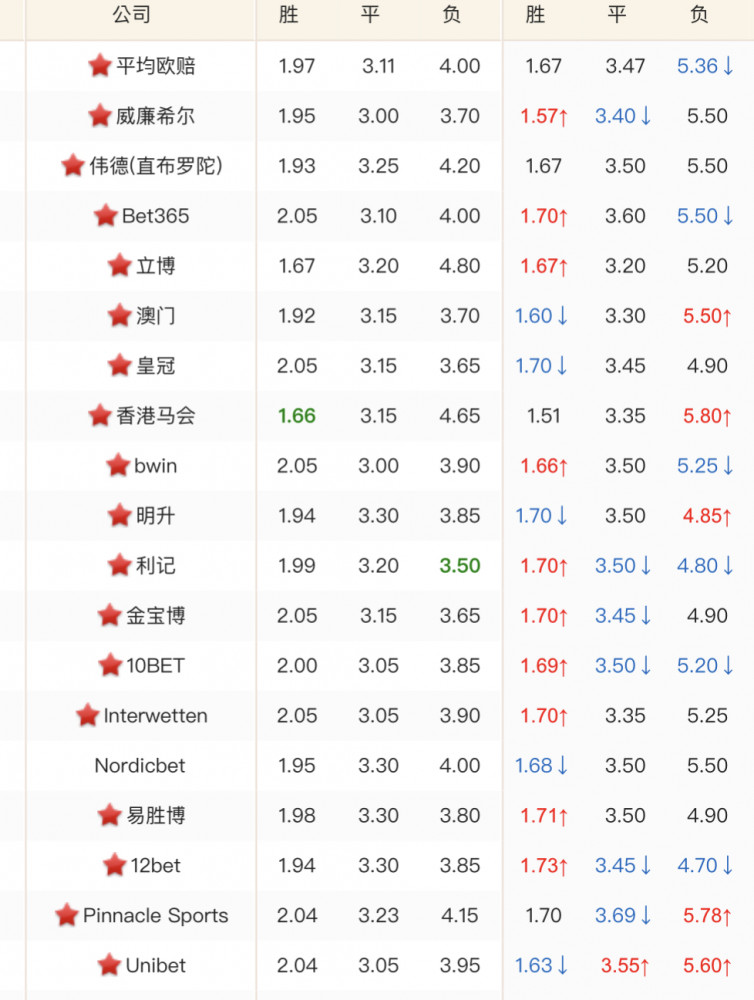The image size is (754, 1000).
Task: Click 5.50↑ in 澳门 row
Action: click(x=707, y=316)
